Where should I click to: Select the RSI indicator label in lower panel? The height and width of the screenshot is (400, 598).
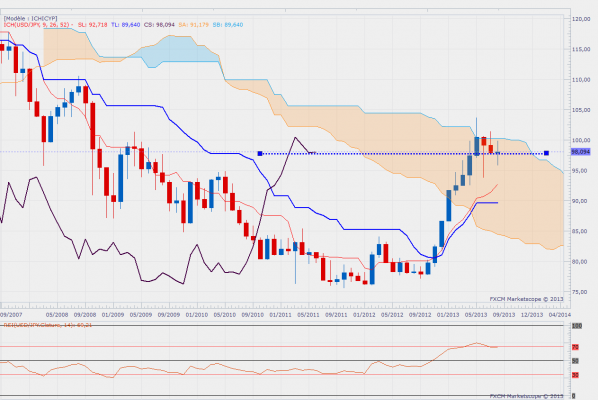(48, 325)
